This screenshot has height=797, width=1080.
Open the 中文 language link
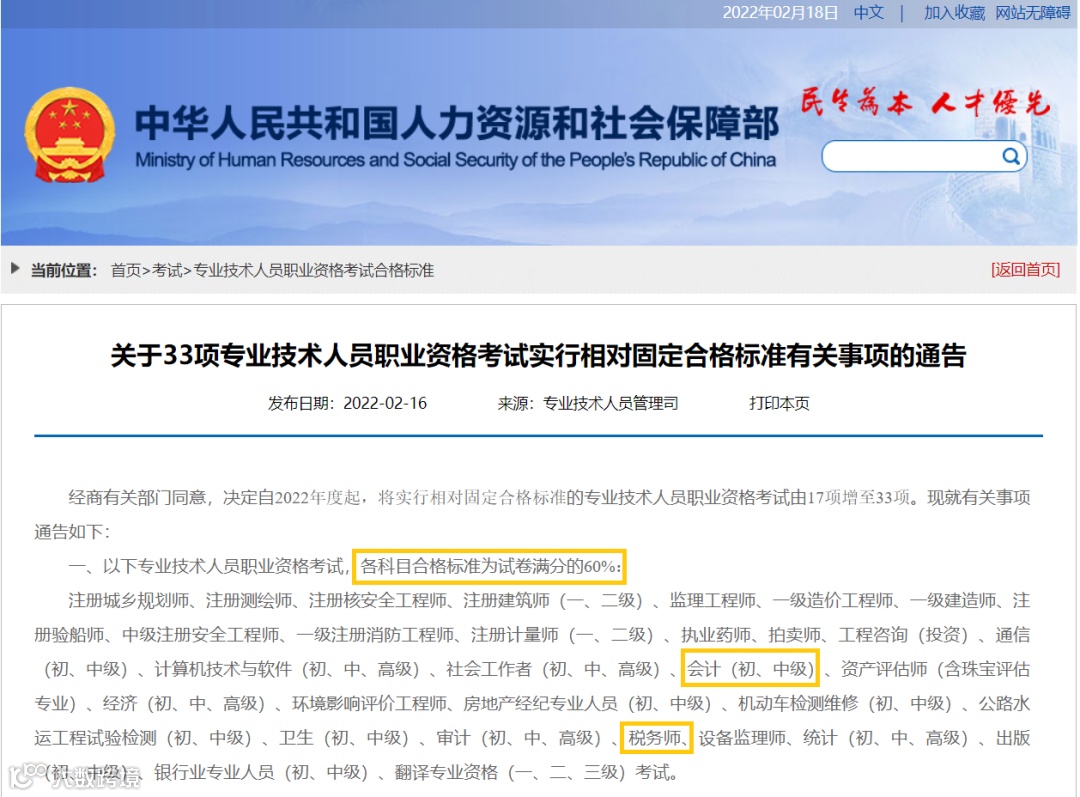pyautogui.click(x=869, y=12)
